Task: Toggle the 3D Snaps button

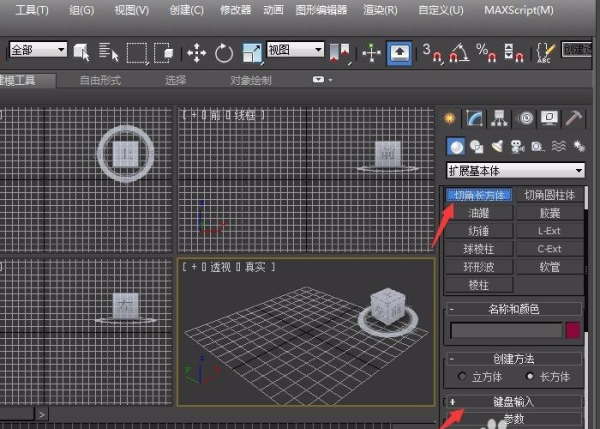Action: pyautogui.click(x=433, y=53)
